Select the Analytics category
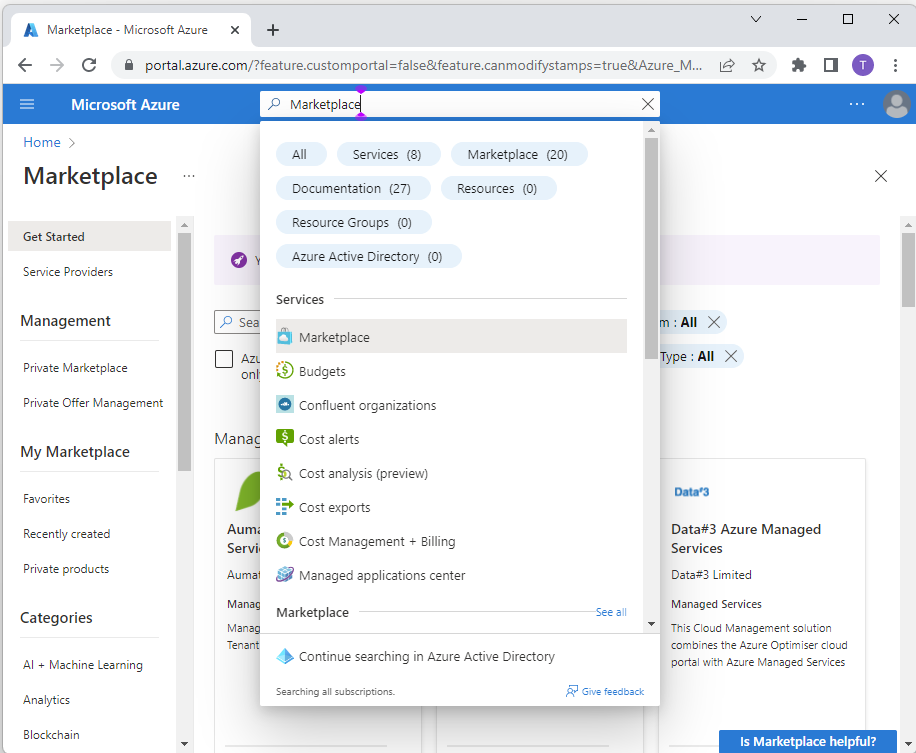The image size is (916, 753). (46, 699)
